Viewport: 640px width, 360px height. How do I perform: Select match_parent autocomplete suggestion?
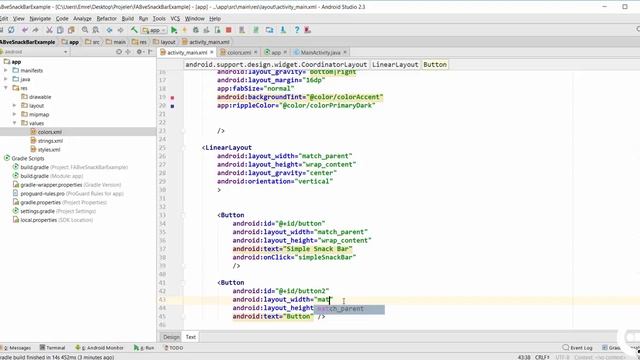(349, 309)
